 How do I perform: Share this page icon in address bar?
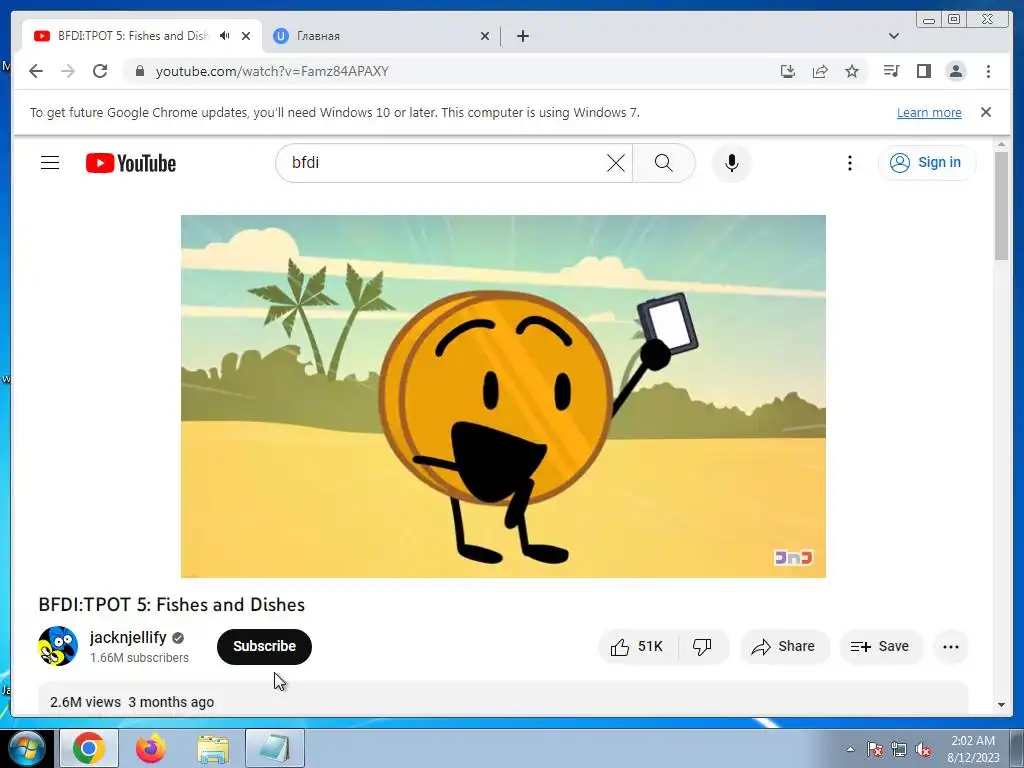point(820,71)
